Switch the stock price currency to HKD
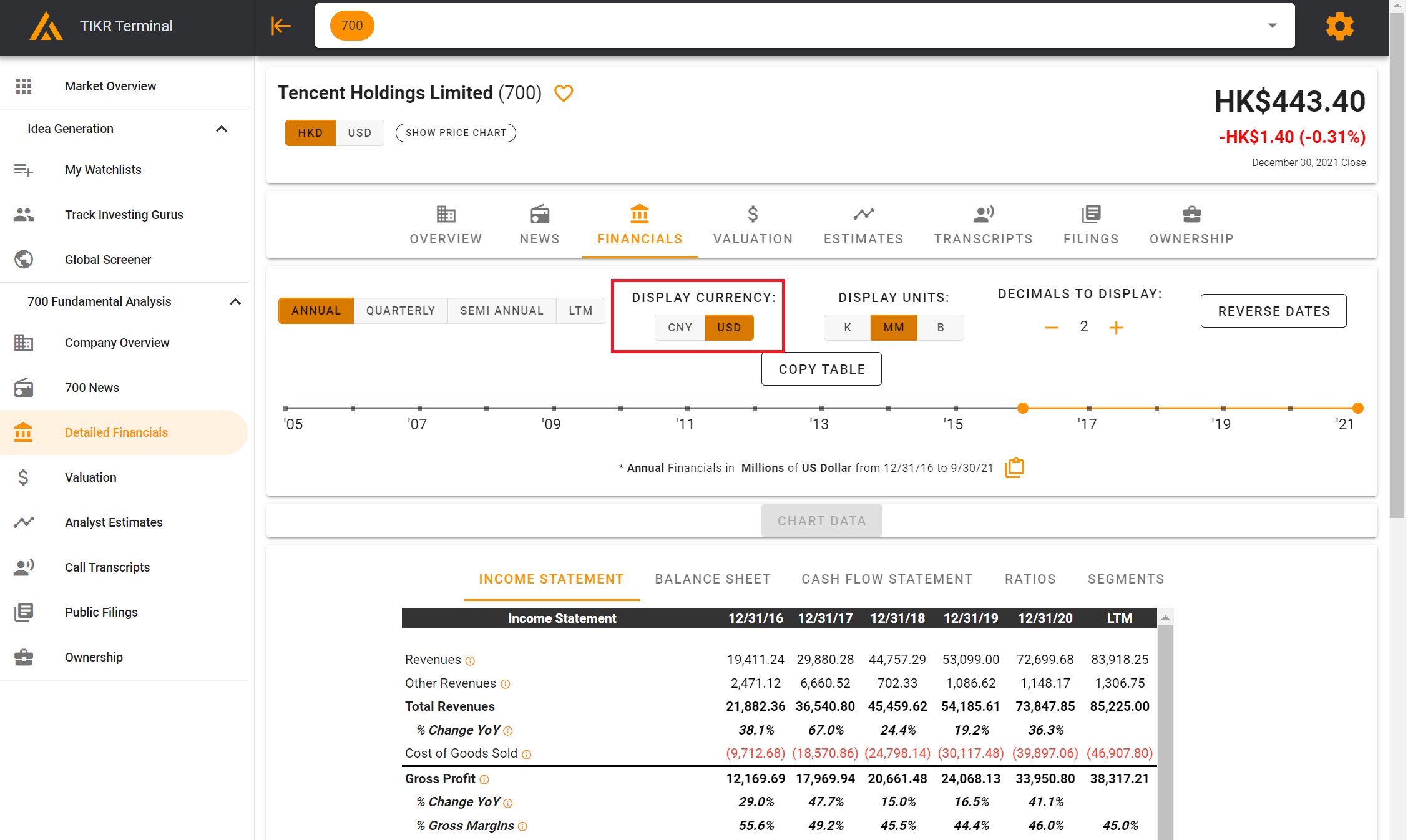The width and height of the screenshot is (1408, 840). (x=310, y=133)
